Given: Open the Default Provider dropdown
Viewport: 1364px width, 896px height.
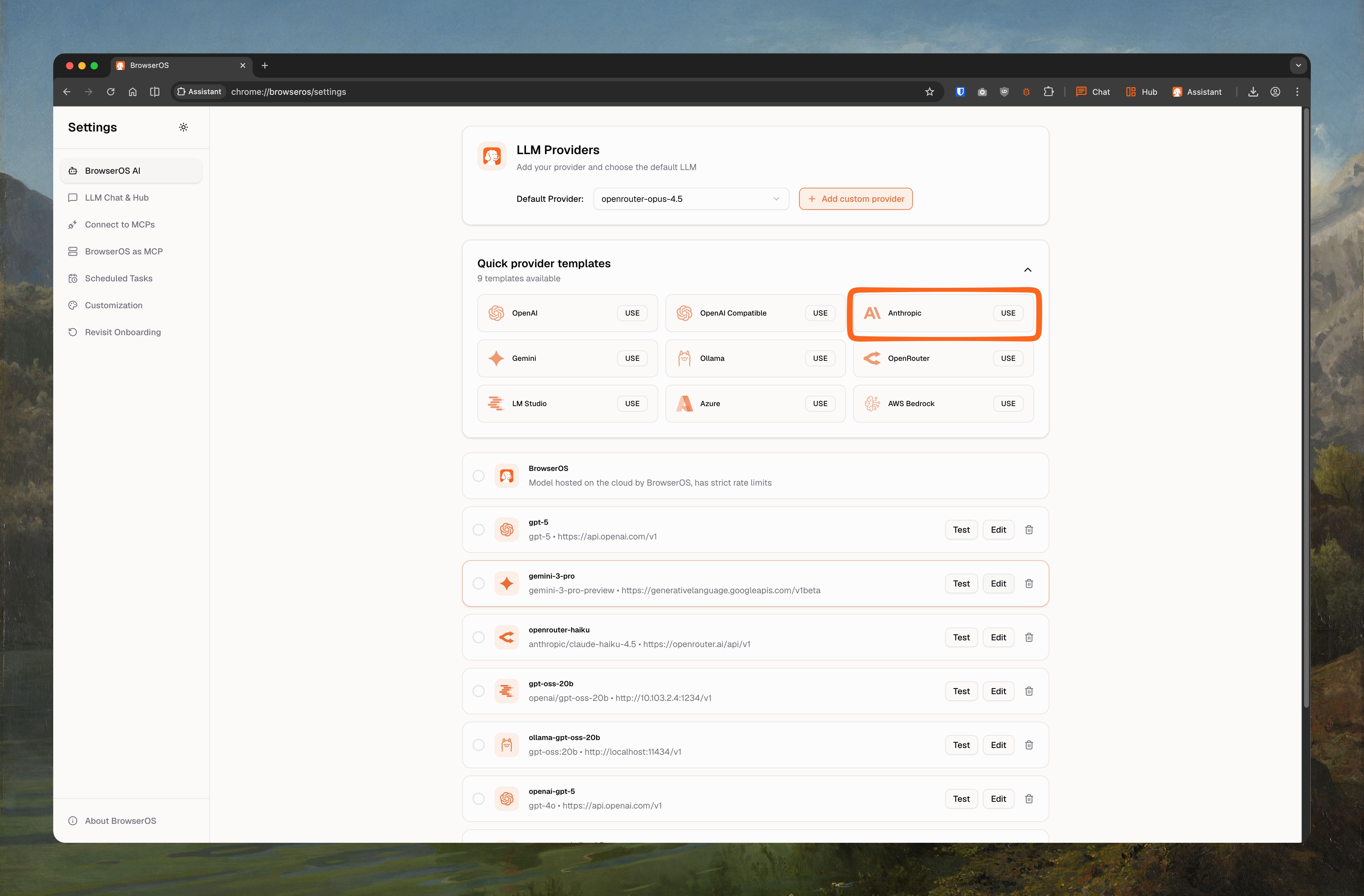Looking at the screenshot, I should click(691, 199).
